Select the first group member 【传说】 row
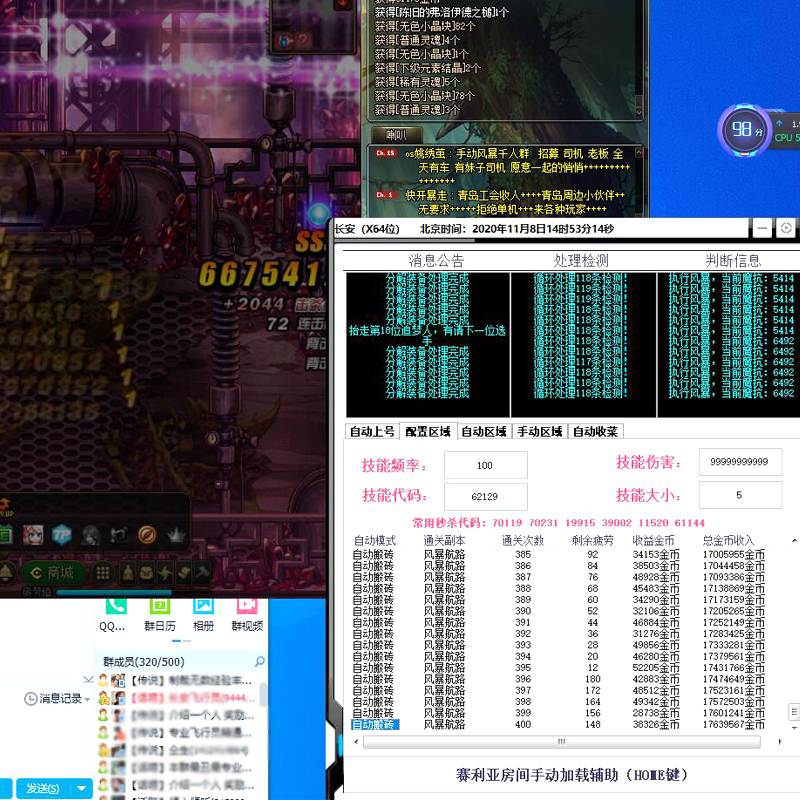Screen dimensions: 800x800 coord(176,681)
